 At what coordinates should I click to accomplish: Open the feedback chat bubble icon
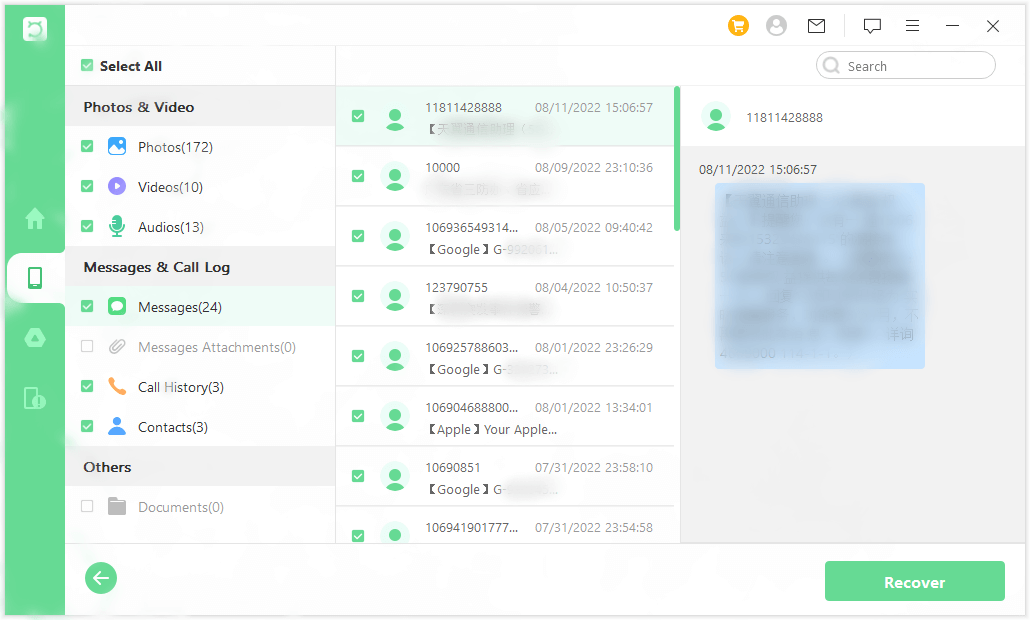[x=872, y=26]
